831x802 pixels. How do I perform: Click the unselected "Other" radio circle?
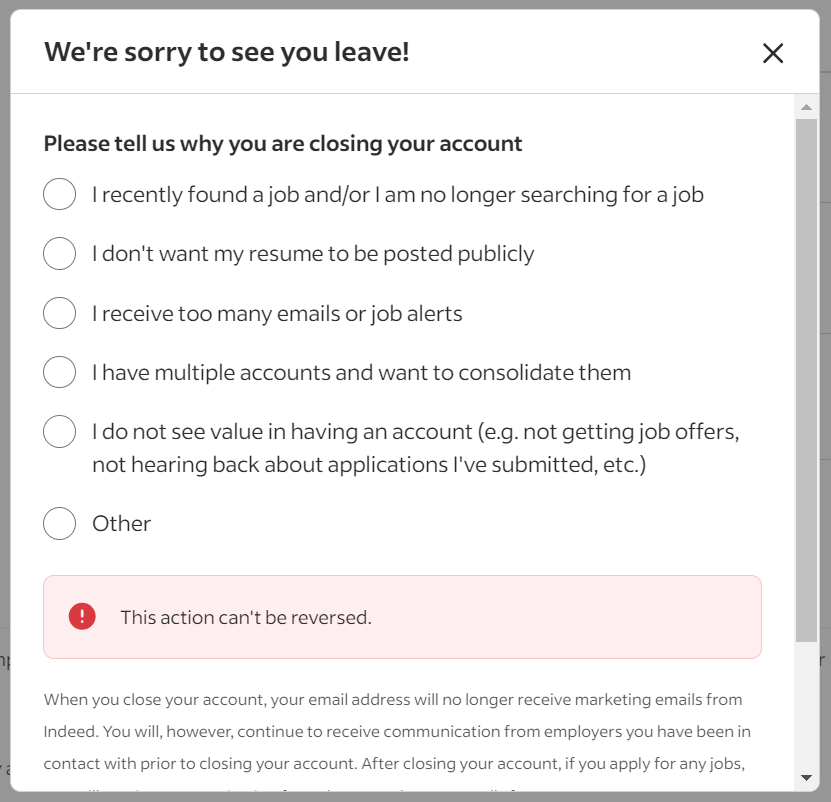(59, 523)
